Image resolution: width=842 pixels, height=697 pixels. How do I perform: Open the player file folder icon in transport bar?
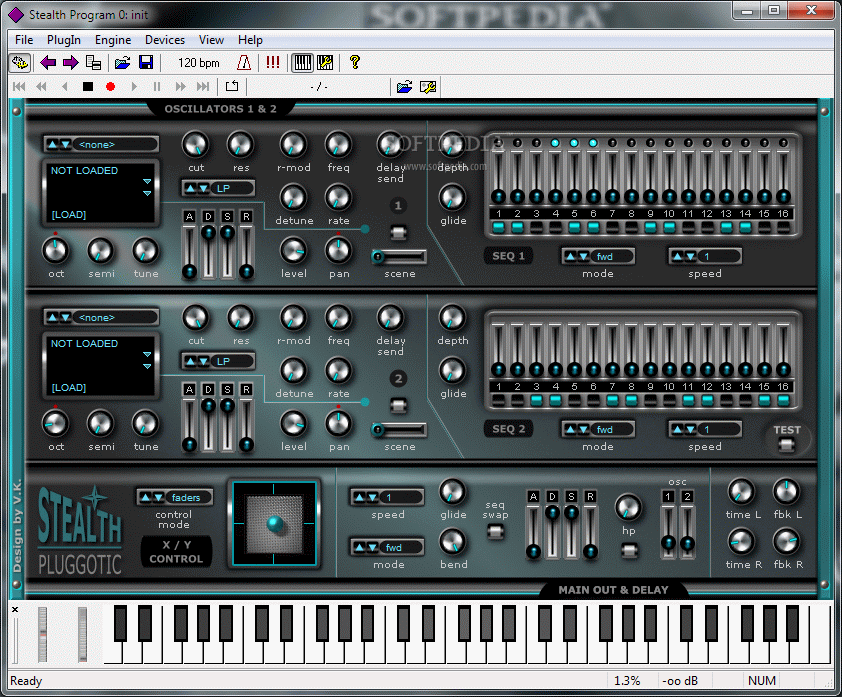pyautogui.click(x=404, y=86)
